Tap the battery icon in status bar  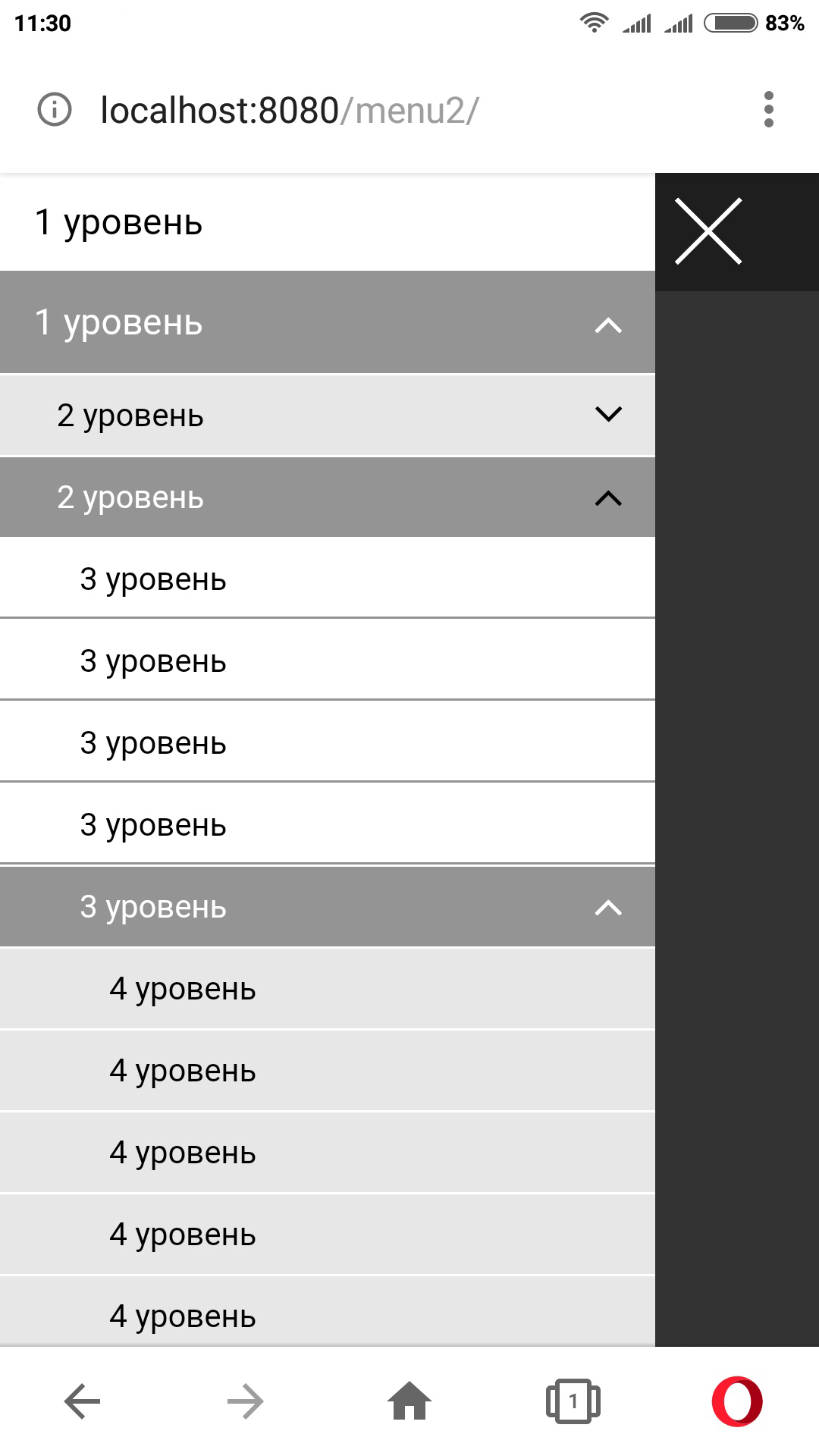pos(730,23)
